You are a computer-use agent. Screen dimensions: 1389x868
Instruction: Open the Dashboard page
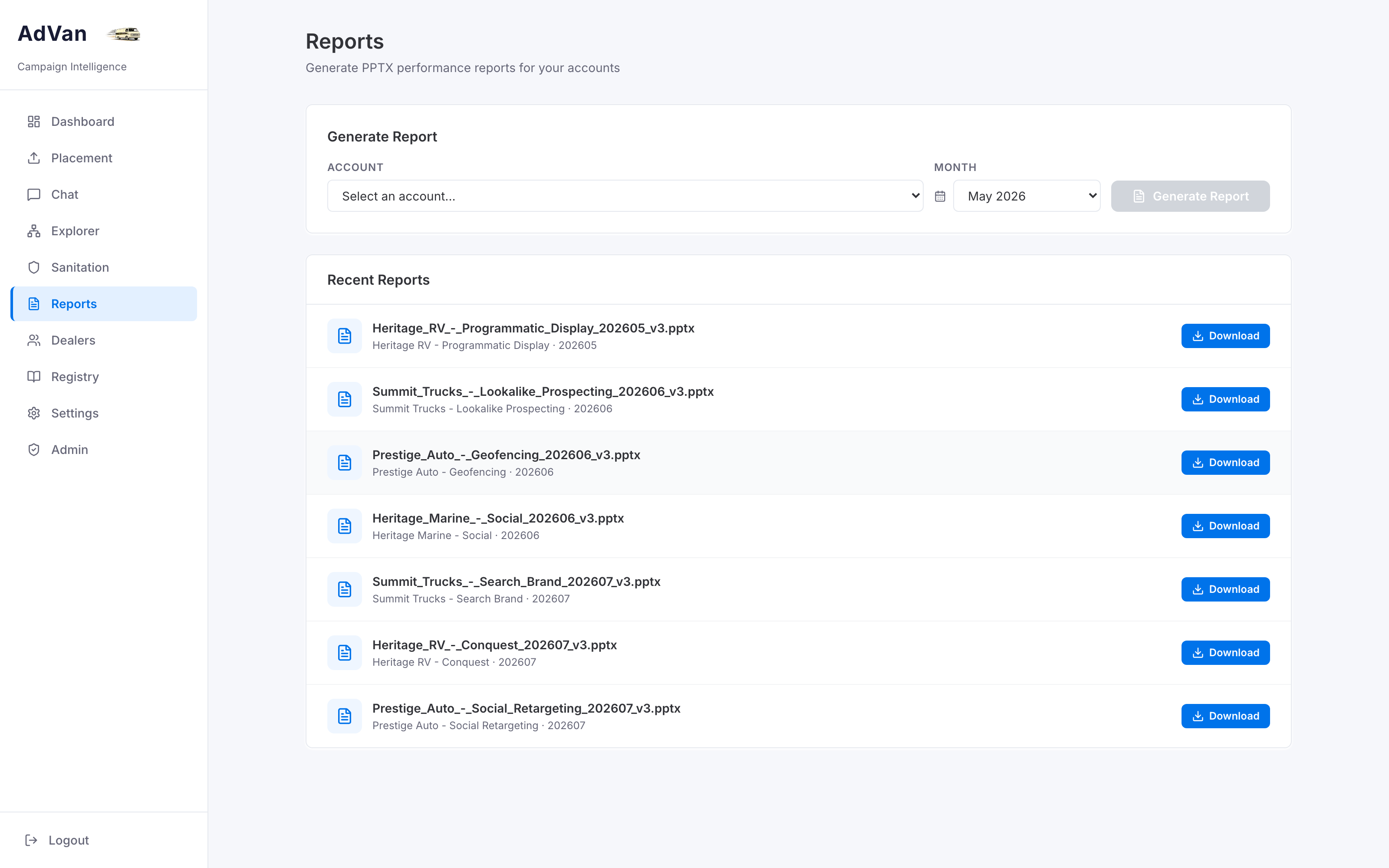[x=104, y=122]
